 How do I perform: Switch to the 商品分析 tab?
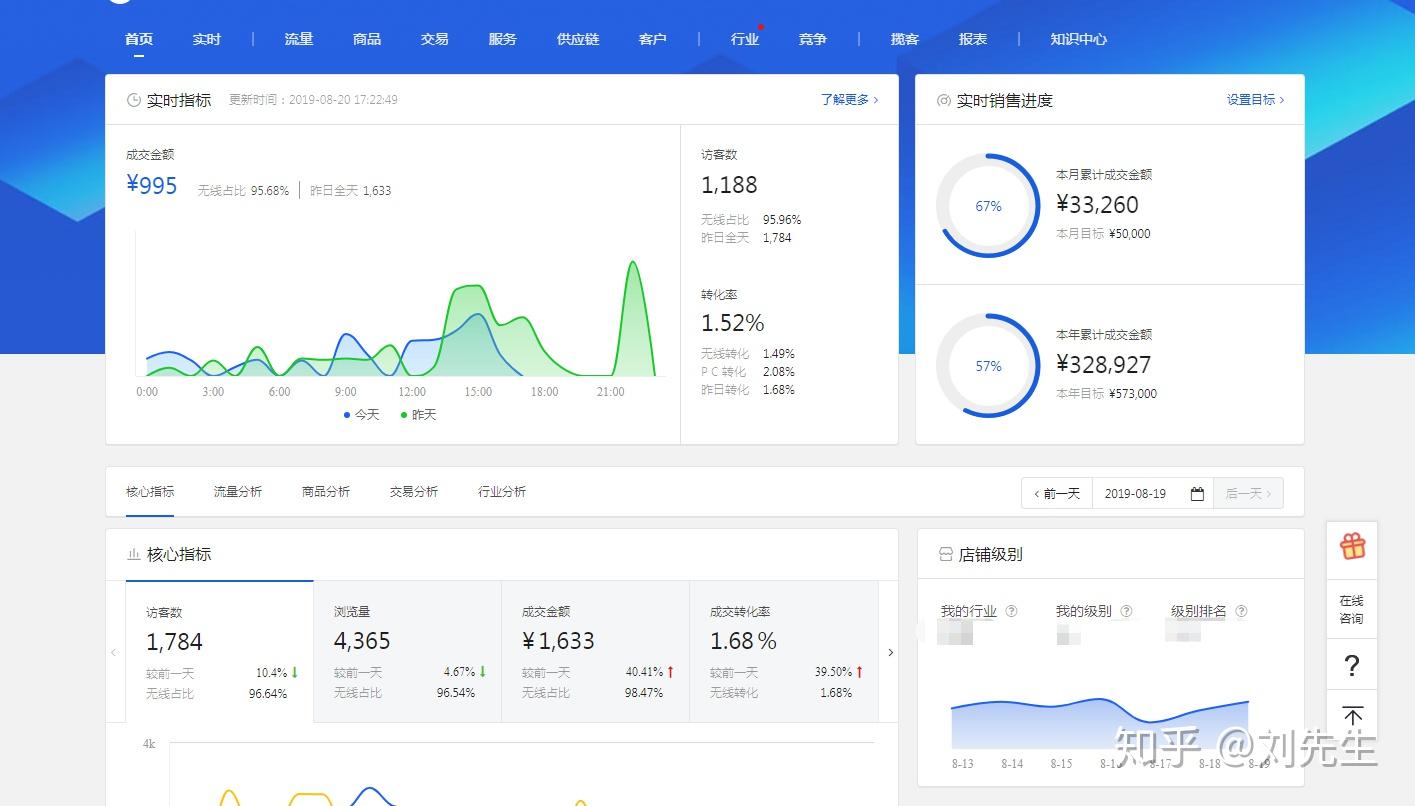[326, 492]
